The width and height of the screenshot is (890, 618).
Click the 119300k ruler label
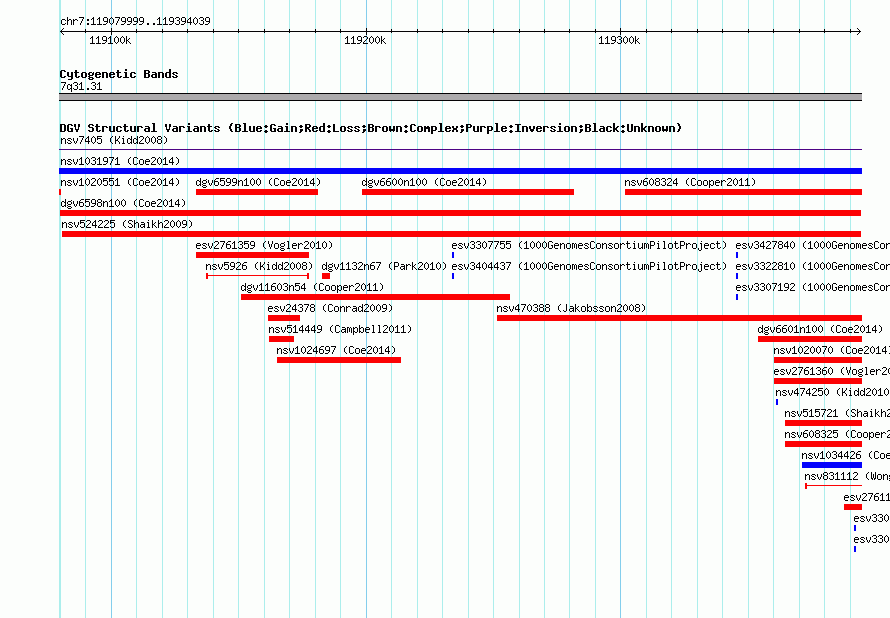tap(619, 40)
